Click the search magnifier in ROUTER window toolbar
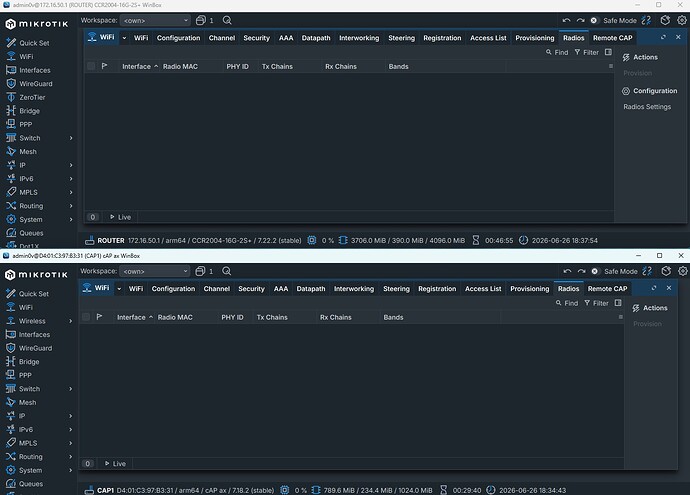The image size is (690, 495). click(x=227, y=20)
